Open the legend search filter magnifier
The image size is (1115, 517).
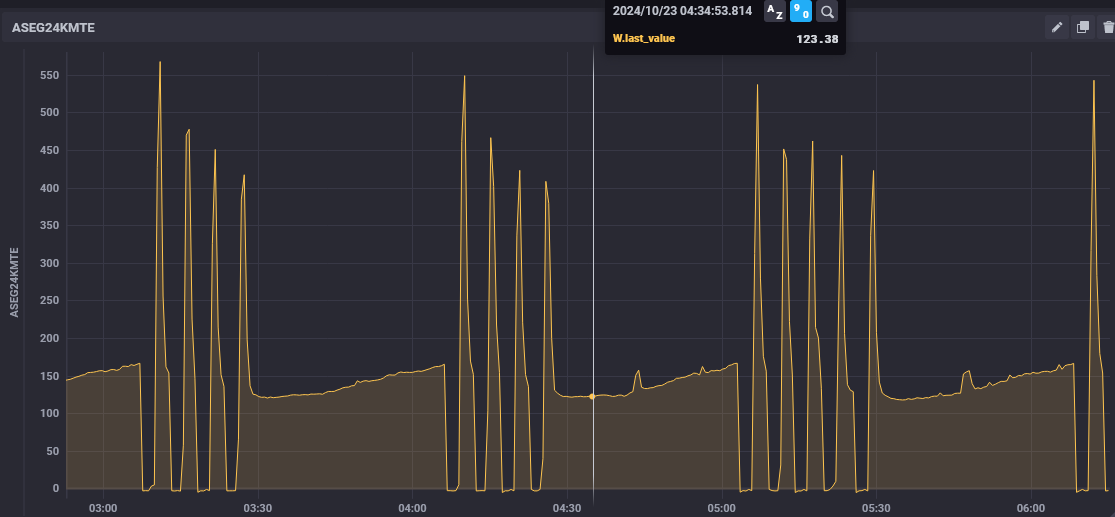coord(828,12)
